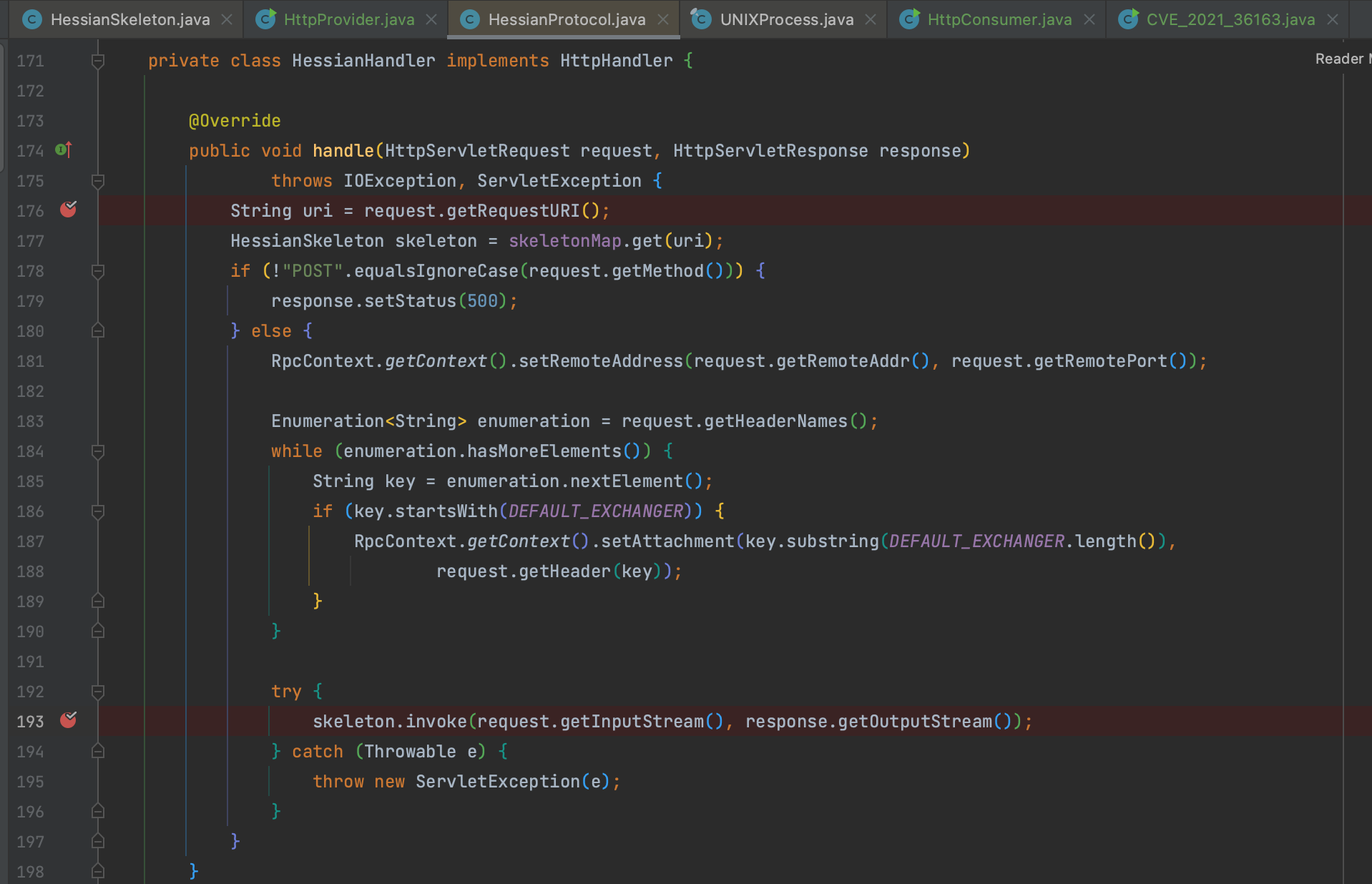Click the class icon on HessianSkeleton.java tab
The height and width of the screenshot is (884, 1372).
(x=31, y=19)
